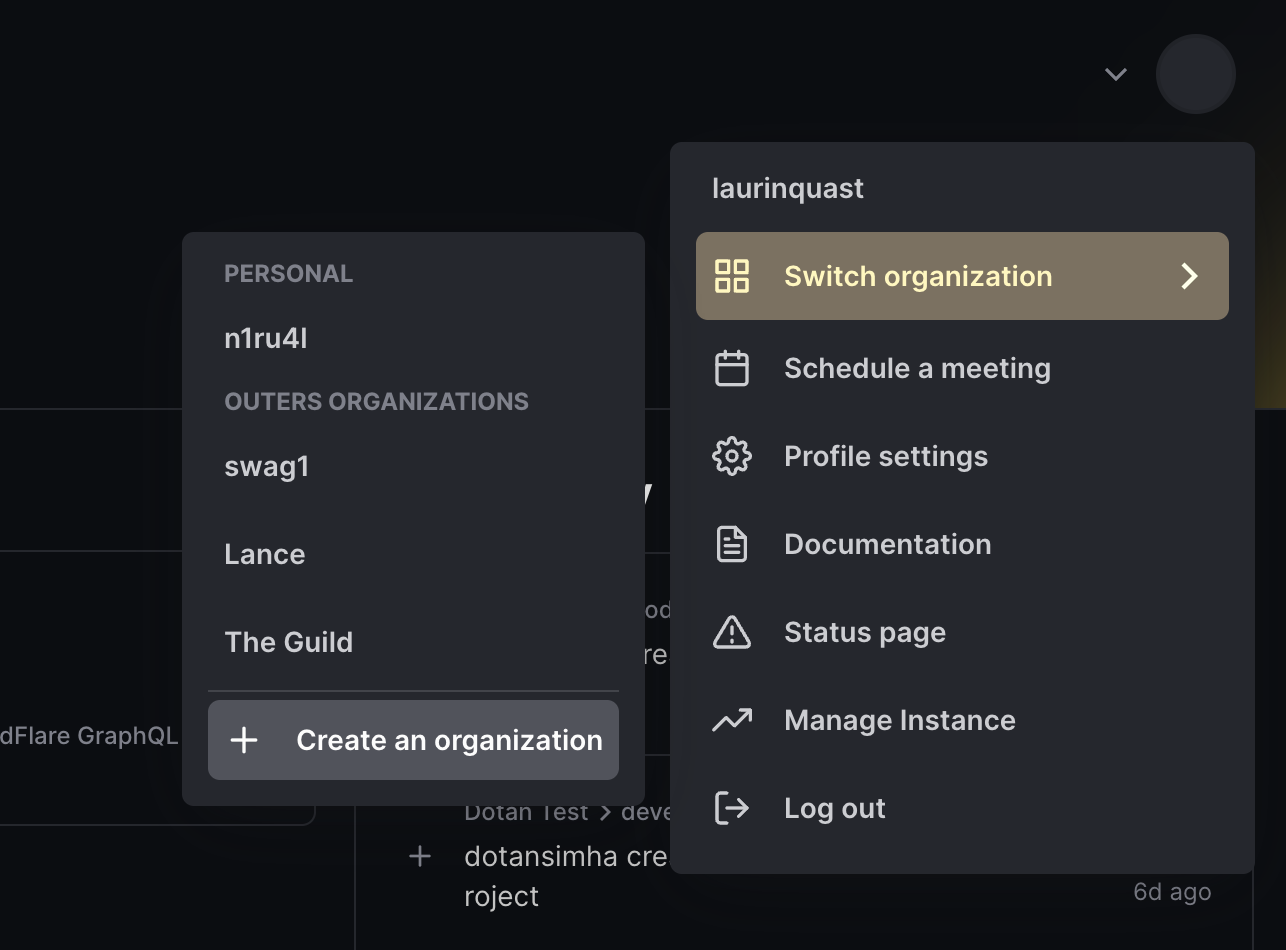
Task: Click the gear icon next to Profile settings
Action: 733,456
